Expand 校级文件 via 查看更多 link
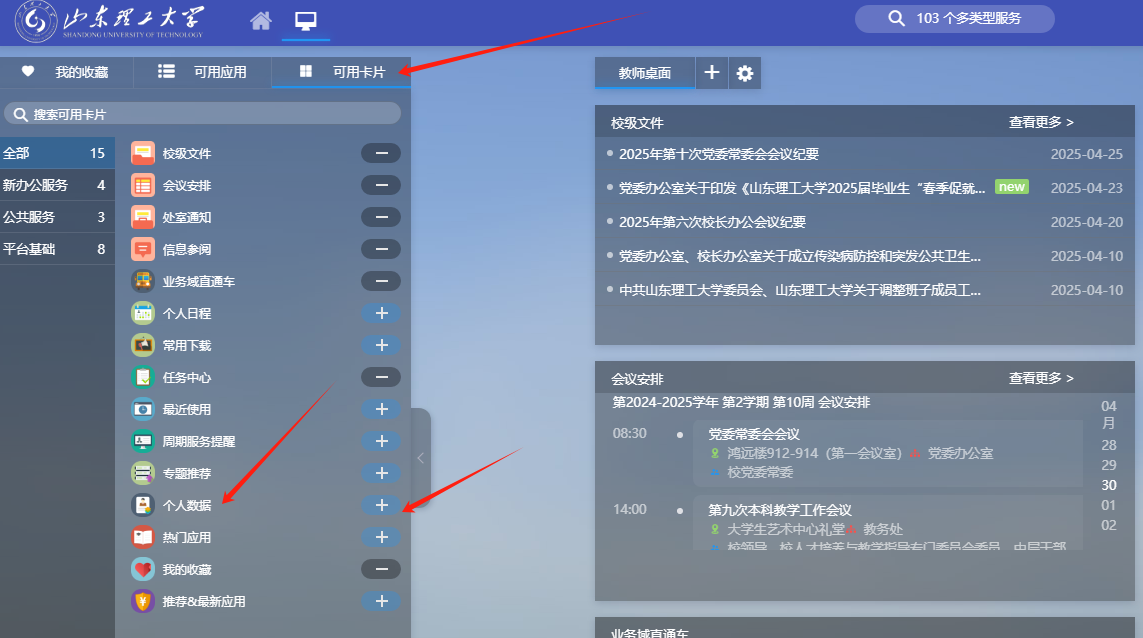 (1040, 122)
